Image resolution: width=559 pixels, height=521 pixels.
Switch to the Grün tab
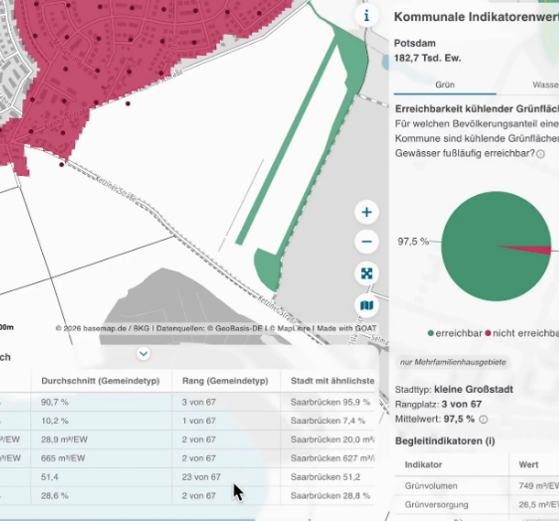pos(445,85)
